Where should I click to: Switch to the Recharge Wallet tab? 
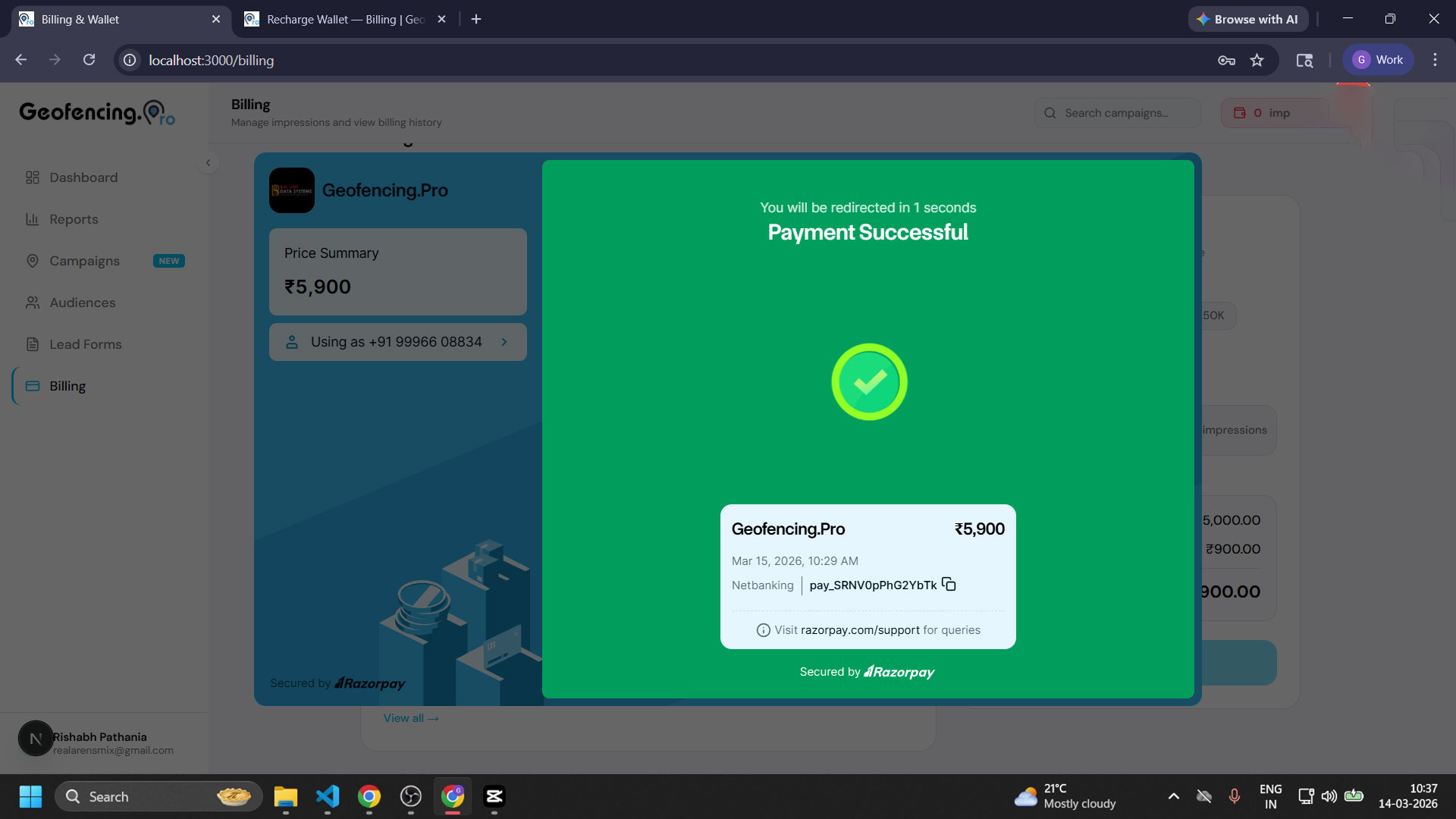pyautogui.click(x=340, y=19)
